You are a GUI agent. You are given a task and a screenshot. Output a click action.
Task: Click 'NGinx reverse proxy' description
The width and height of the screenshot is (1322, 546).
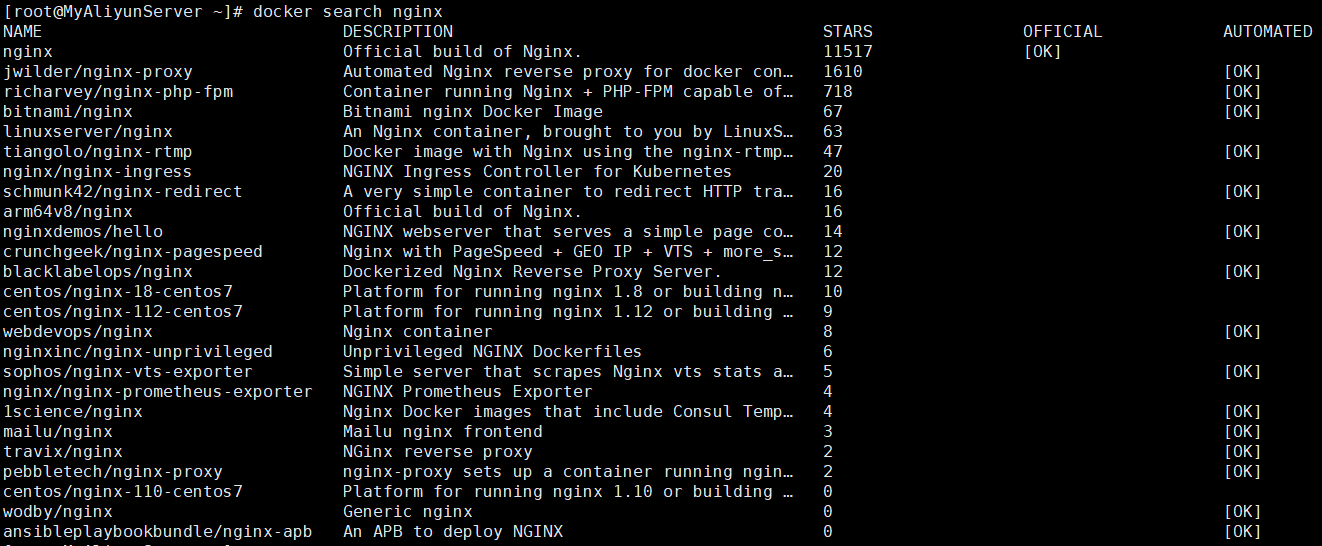pyautogui.click(x=438, y=451)
